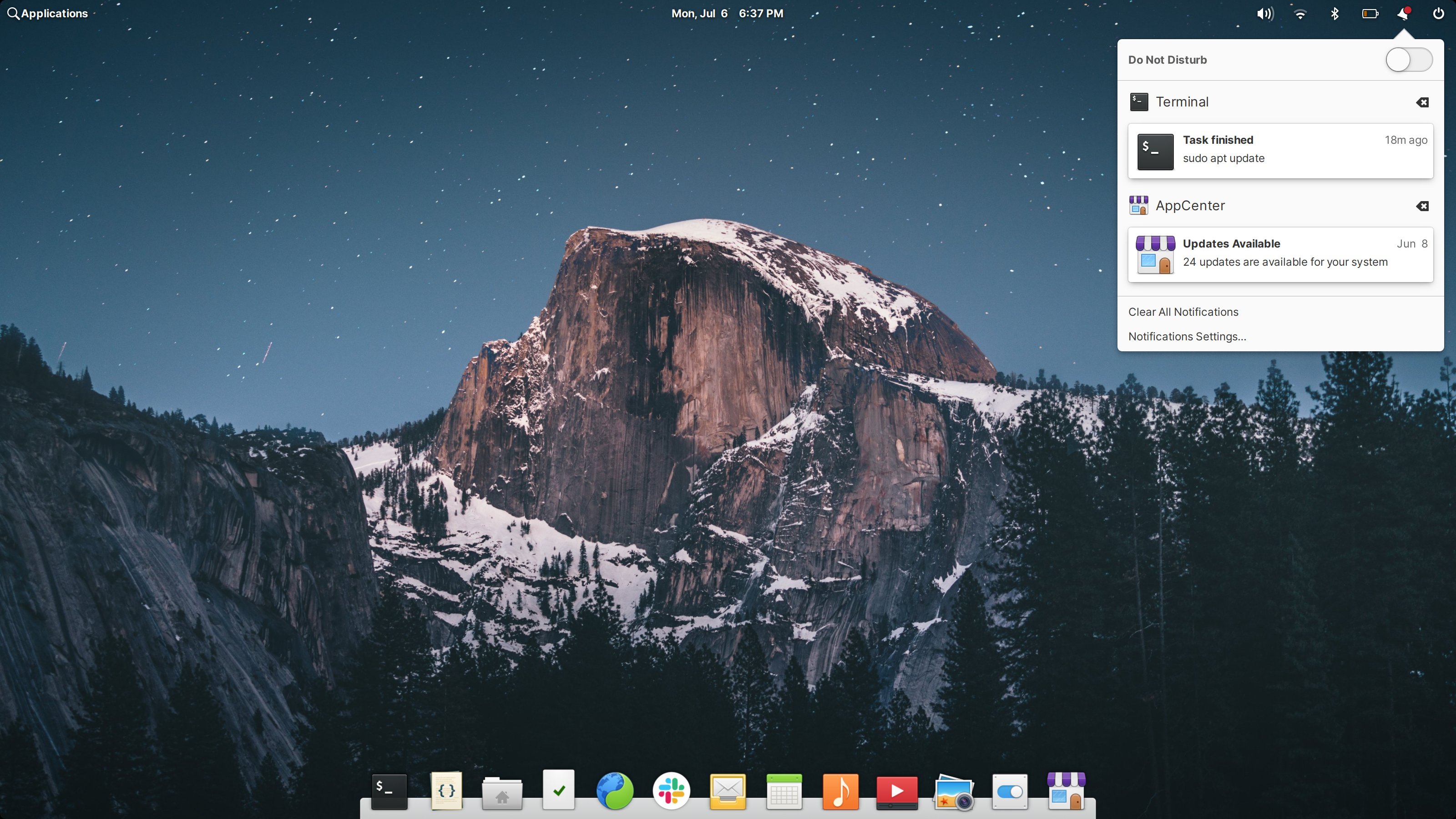Launch the web browser globe icon
Image resolution: width=1456 pixels, height=819 pixels.
(615, 791)
